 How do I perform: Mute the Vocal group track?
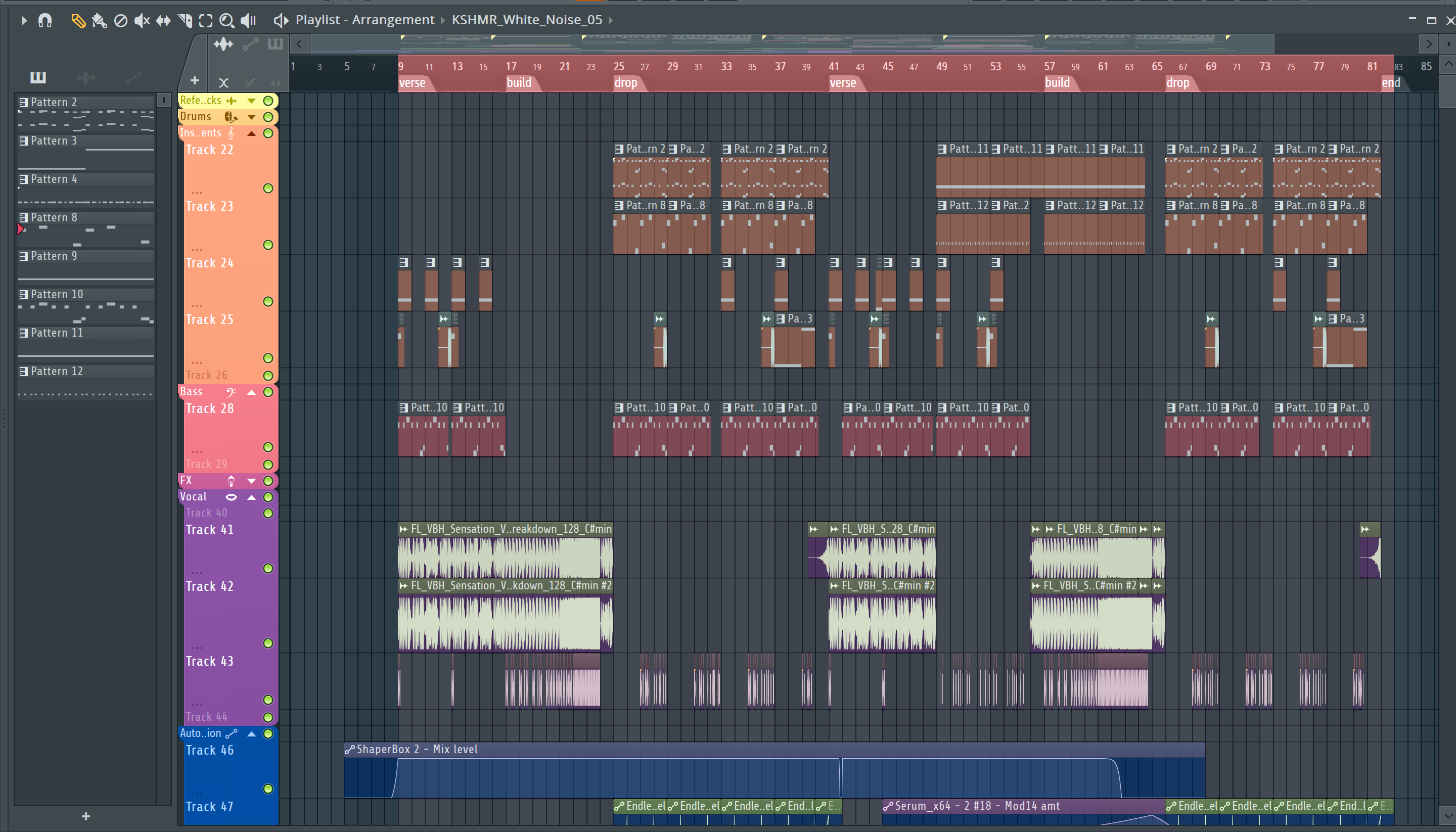(x=268, y=496)
